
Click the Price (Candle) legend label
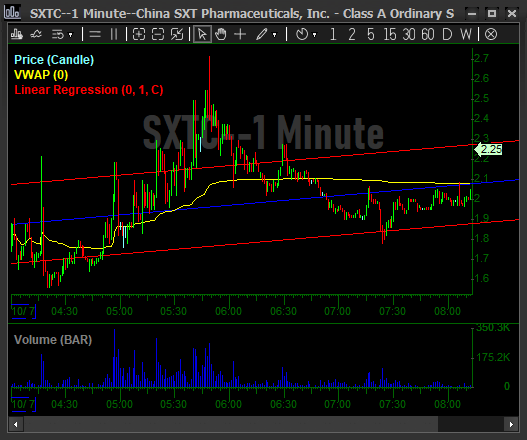(x=54, y=60)
